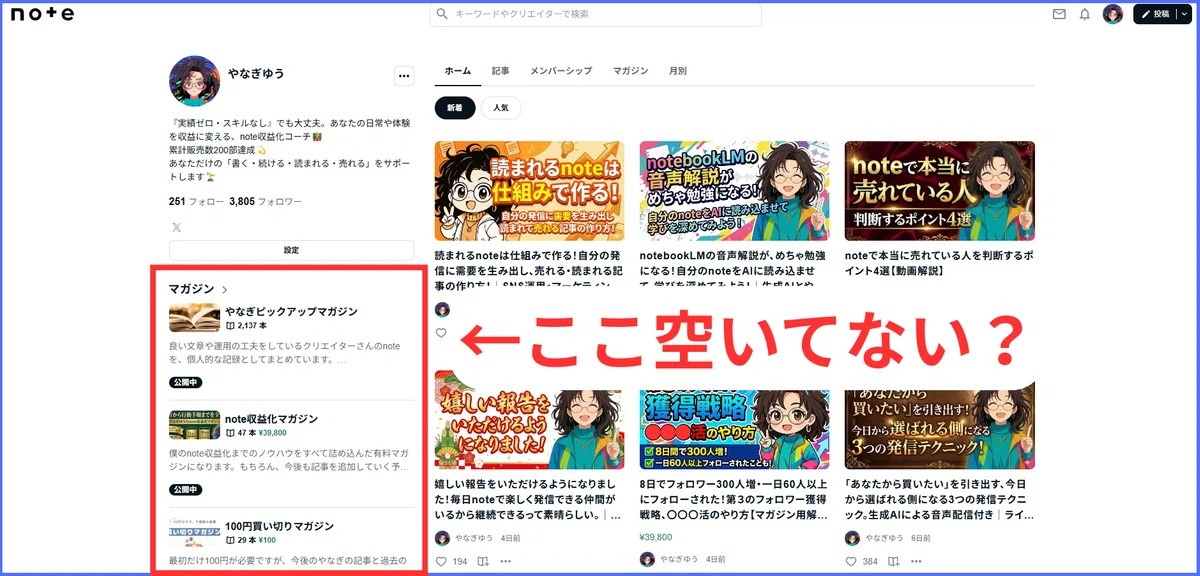Click the search magnifier icon
The width and height of the screenshot is (1200, 576).
(x=443, y=14)
